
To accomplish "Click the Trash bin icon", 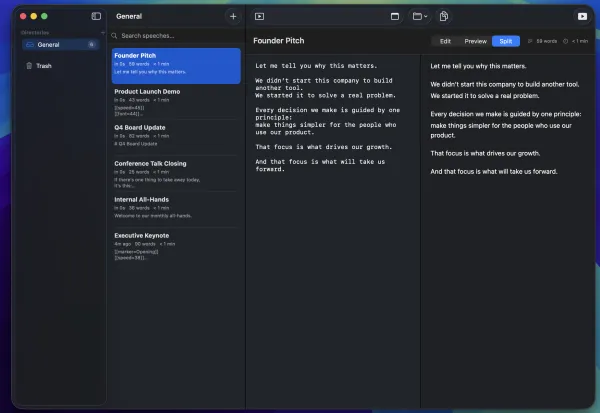I will point(29,66).
